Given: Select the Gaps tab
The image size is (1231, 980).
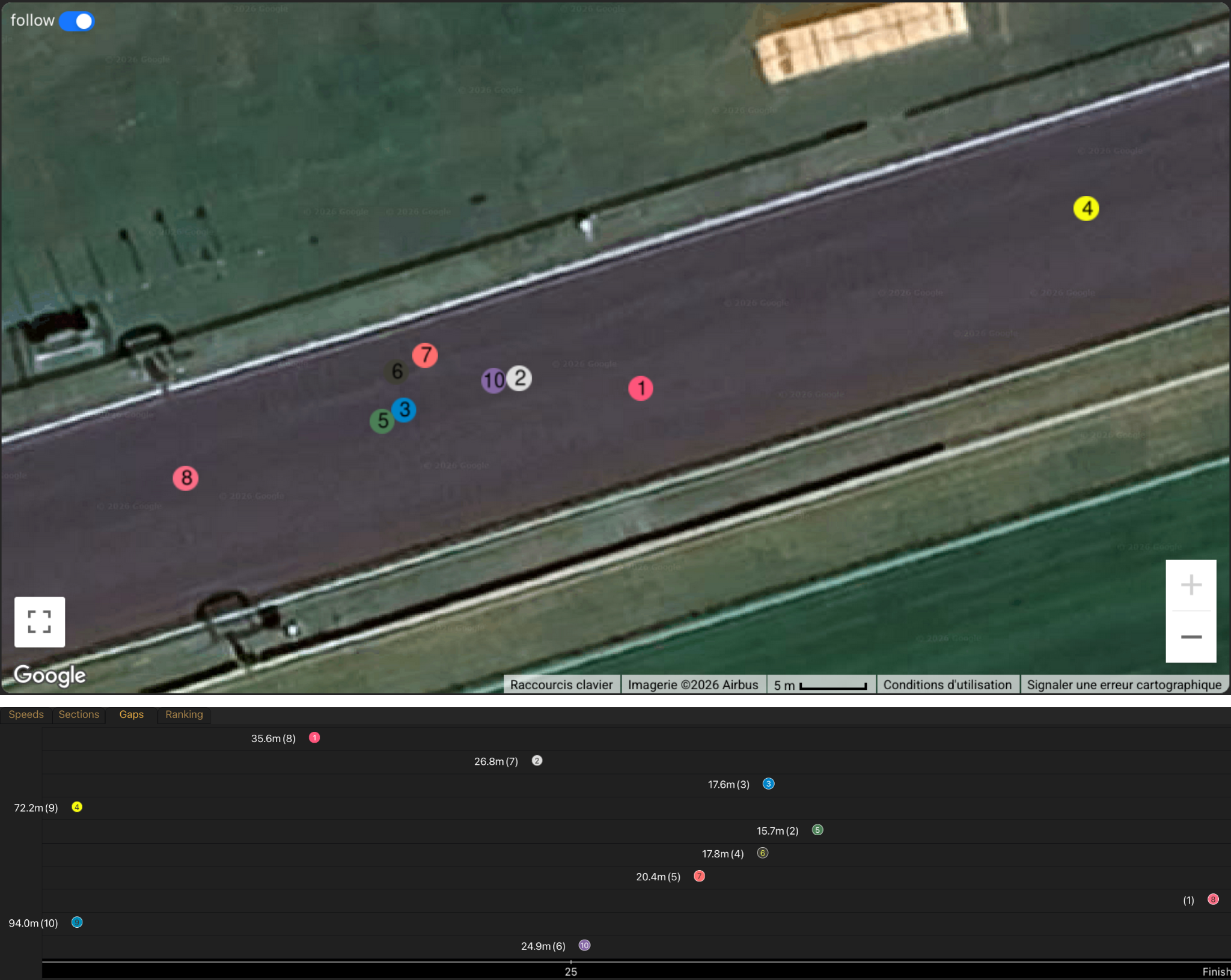Looking at the screenshot, I should tap(131, 714).
